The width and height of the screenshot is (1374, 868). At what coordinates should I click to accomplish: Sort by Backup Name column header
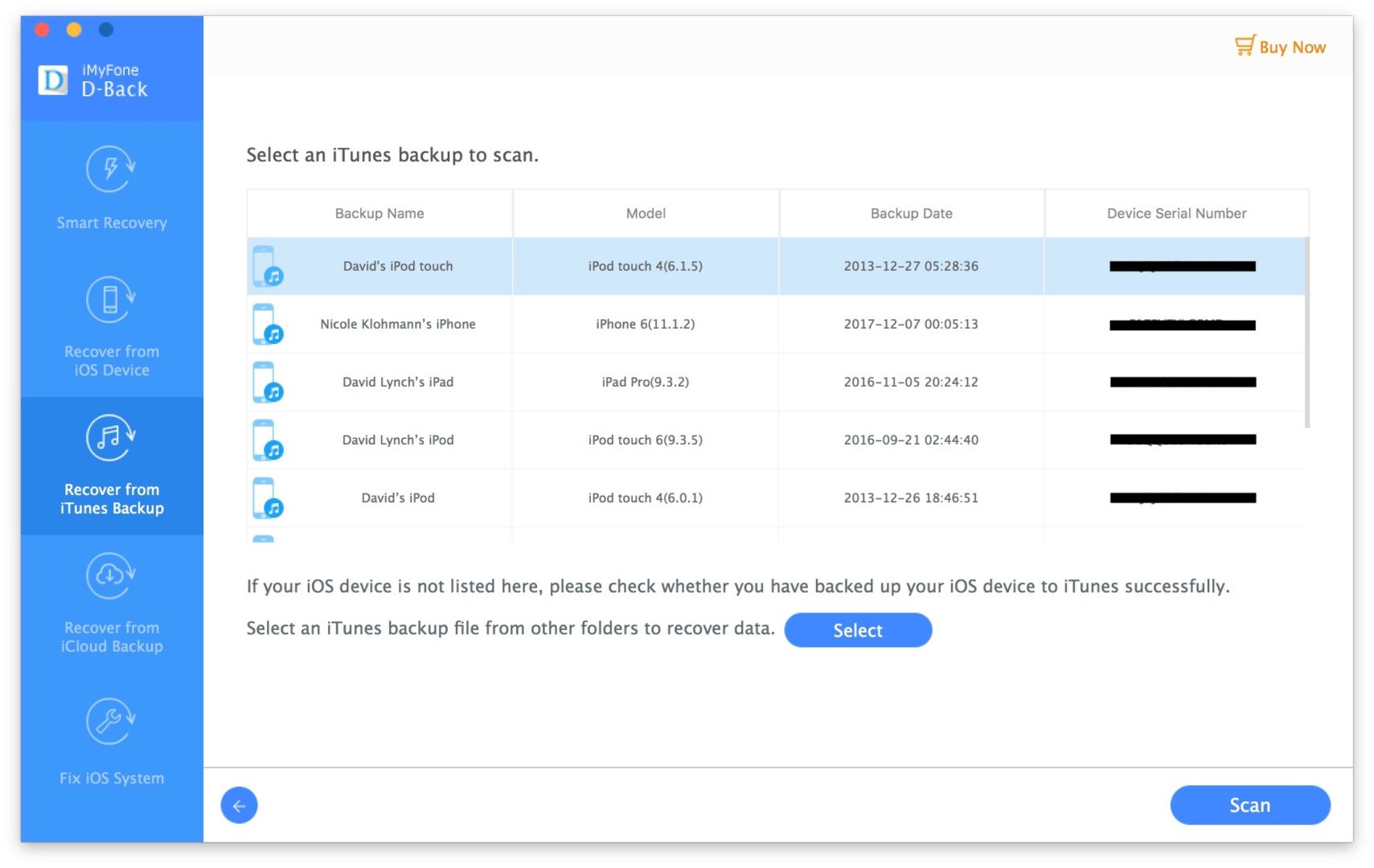(x=379, y=213)
